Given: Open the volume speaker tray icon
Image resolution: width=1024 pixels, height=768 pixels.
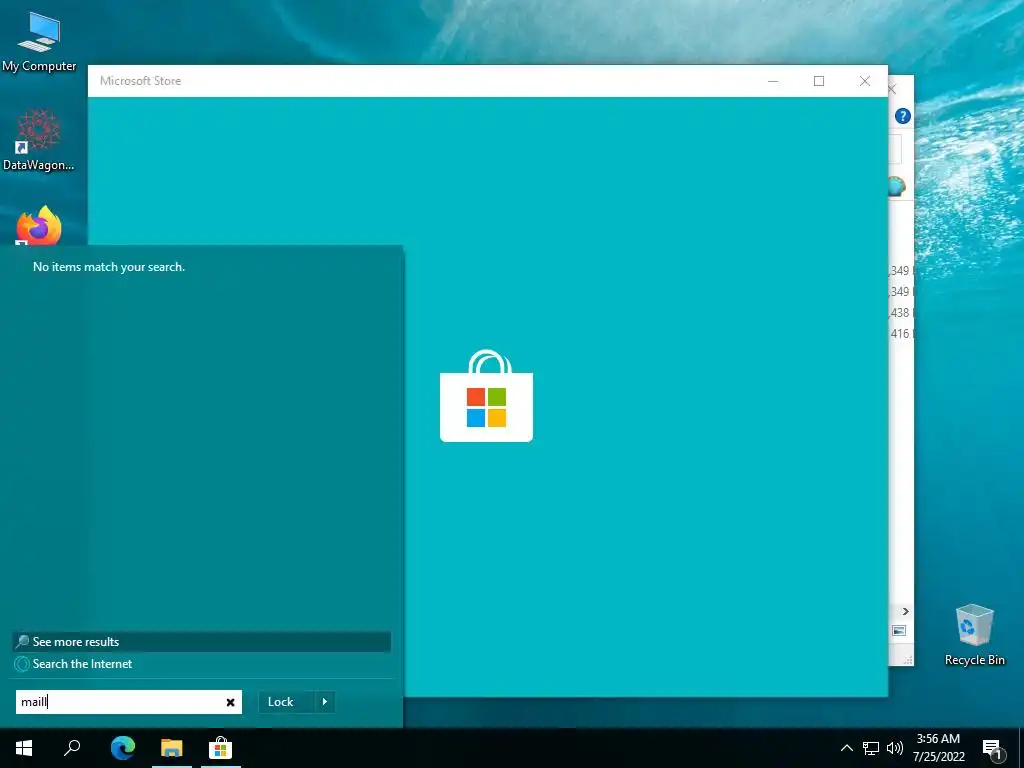Looking at the screenshot, I should [x=895, y=748].
